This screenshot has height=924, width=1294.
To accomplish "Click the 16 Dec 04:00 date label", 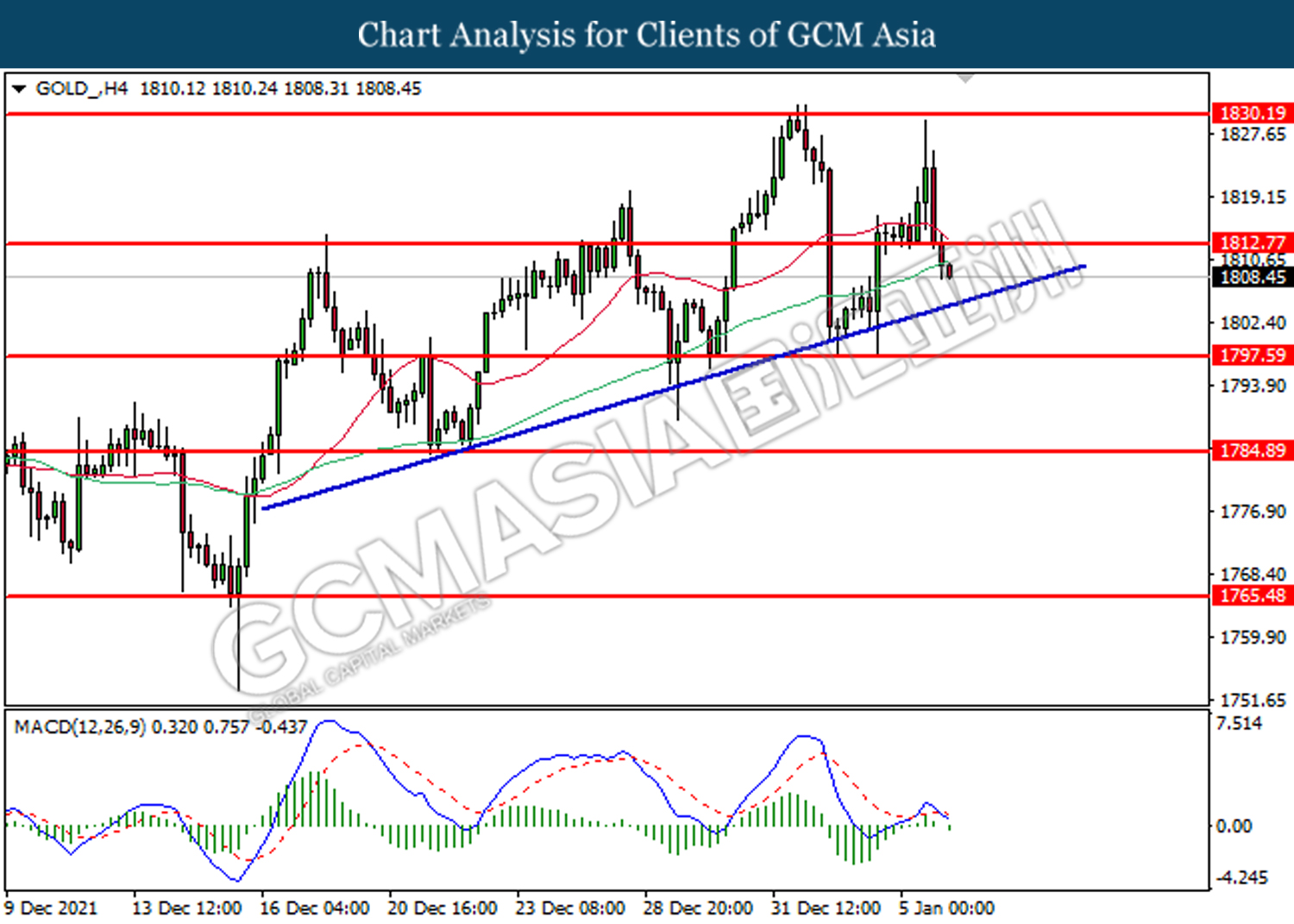I will point(315,908).
